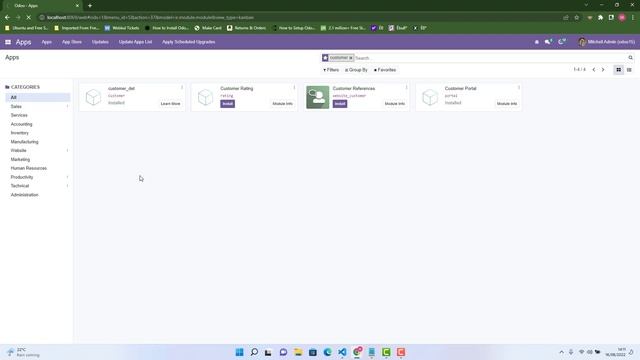Open kebab menu on Customer References card

(x=407, y=88)
